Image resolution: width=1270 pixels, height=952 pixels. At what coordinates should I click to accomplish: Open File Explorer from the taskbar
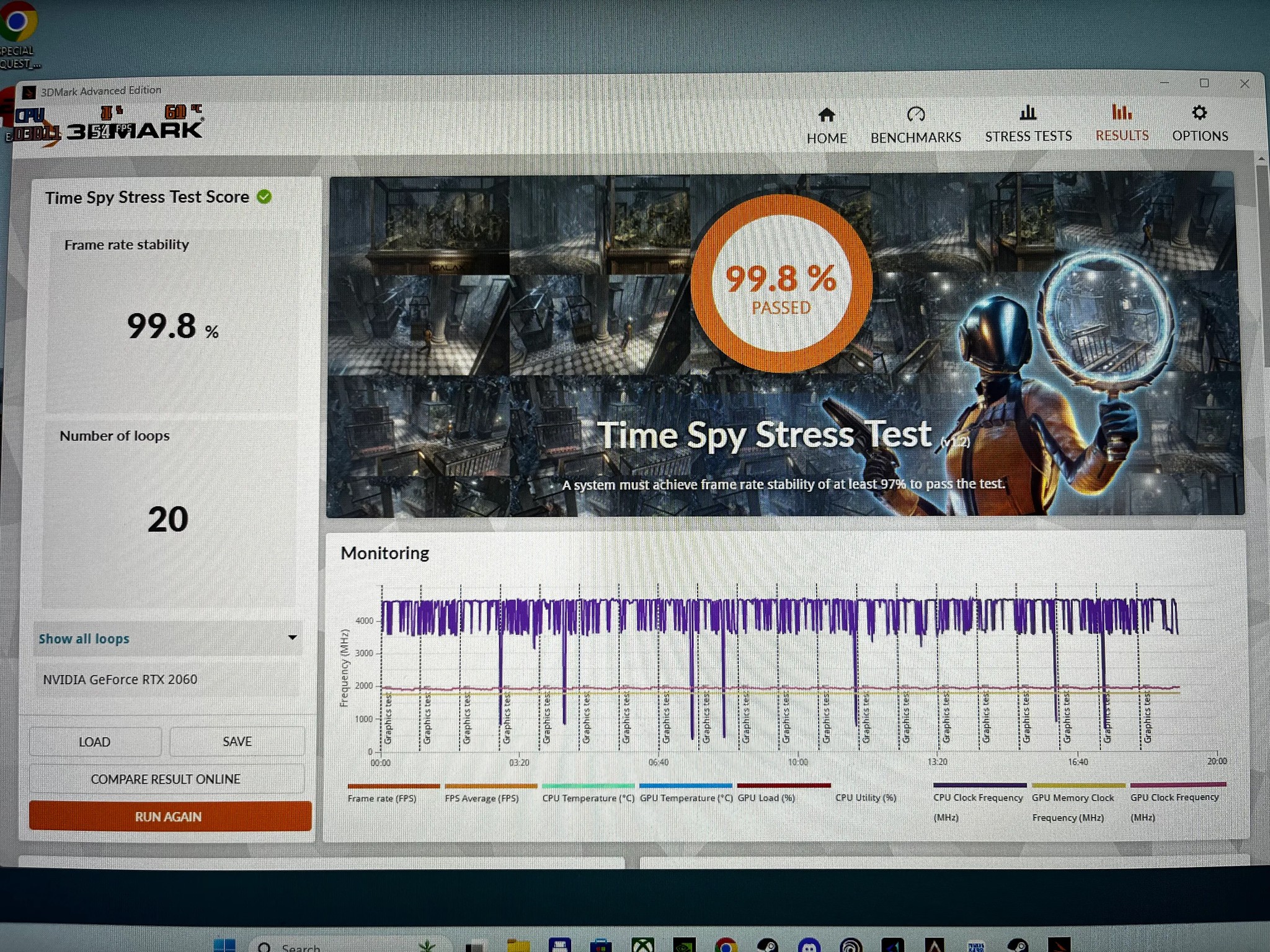(x=518, y=945)
